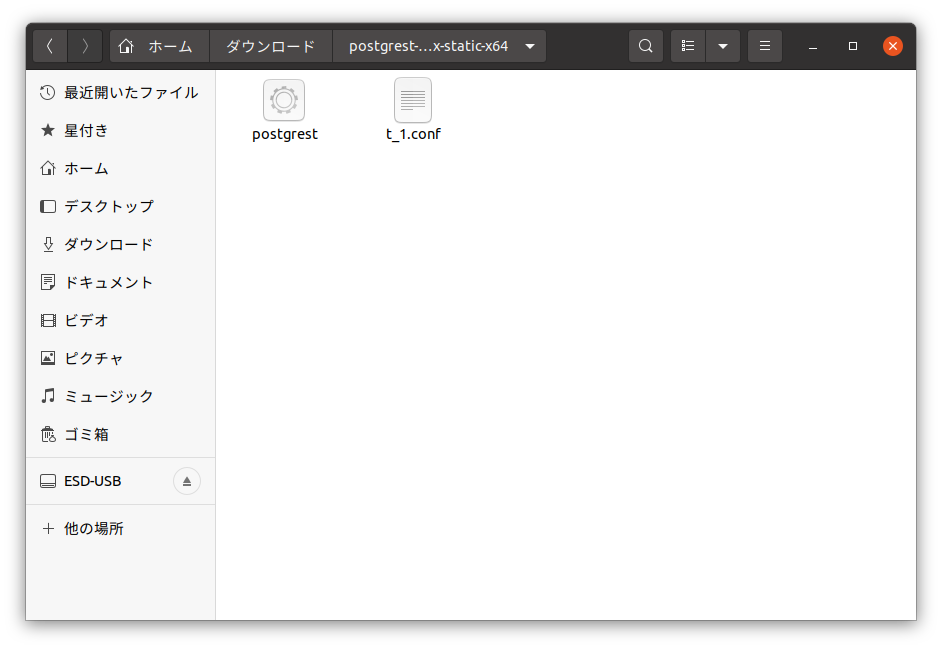942x649 pixels.
Task: Eject the ESD-USB drive
Action: click(x=187, y=481)
